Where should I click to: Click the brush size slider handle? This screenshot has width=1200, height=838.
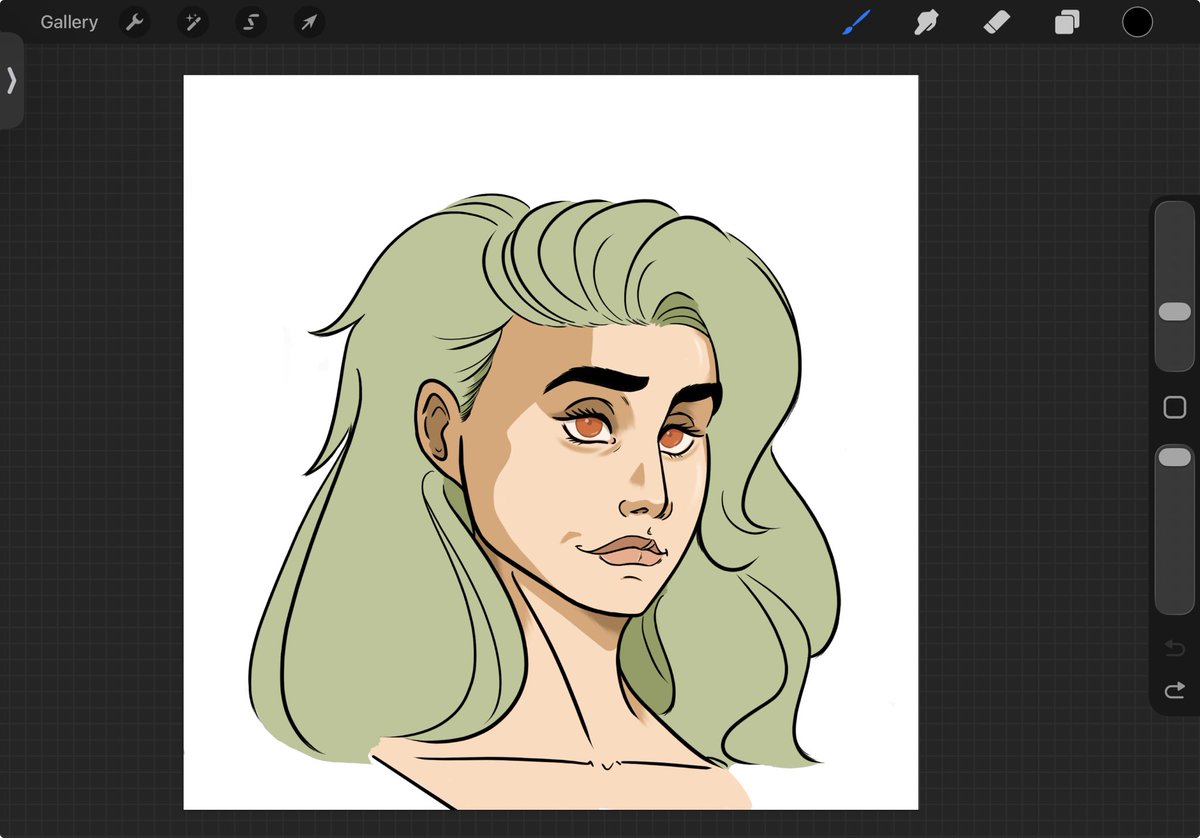click(1174, 312)
